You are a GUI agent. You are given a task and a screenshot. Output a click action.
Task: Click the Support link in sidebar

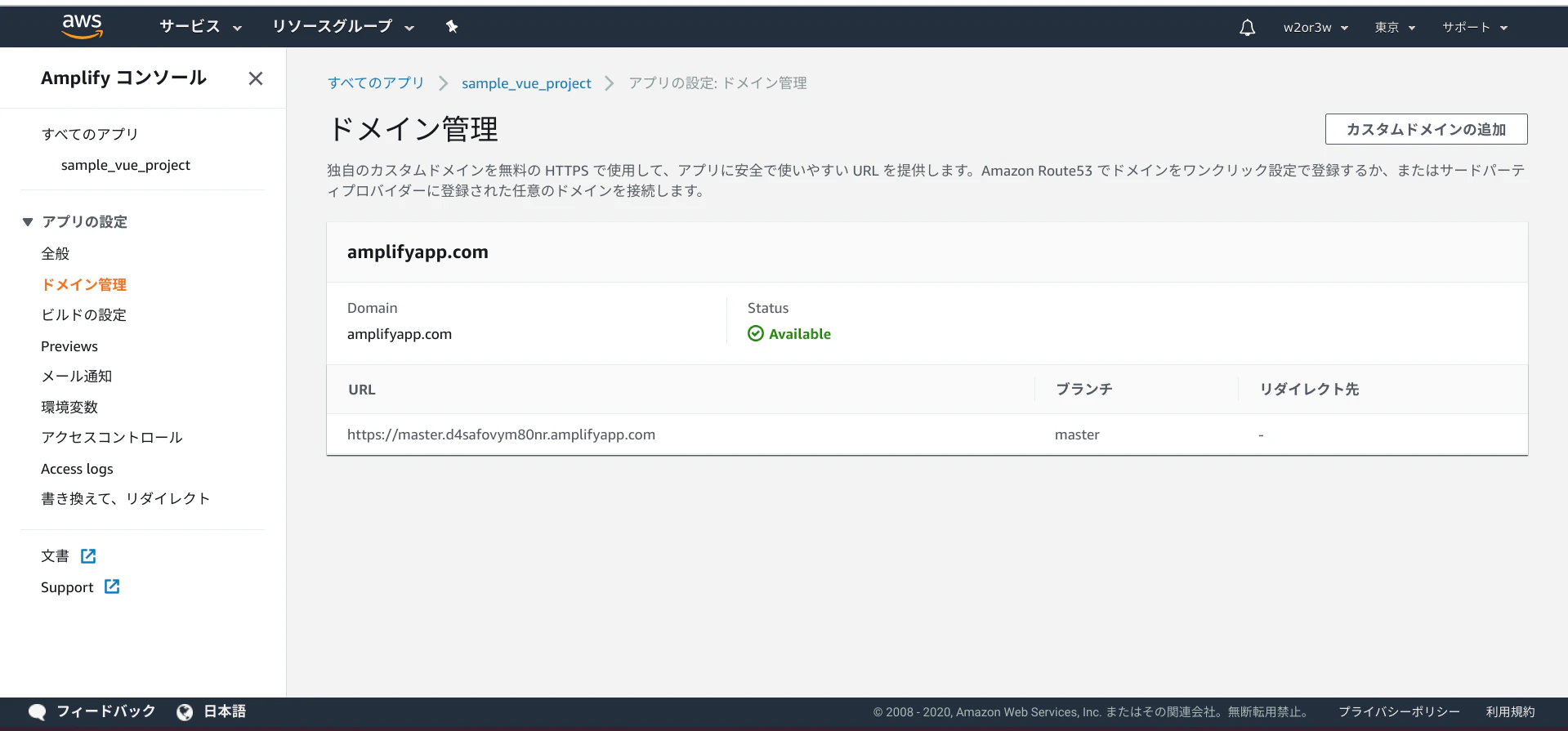click(x=67, y=587)
